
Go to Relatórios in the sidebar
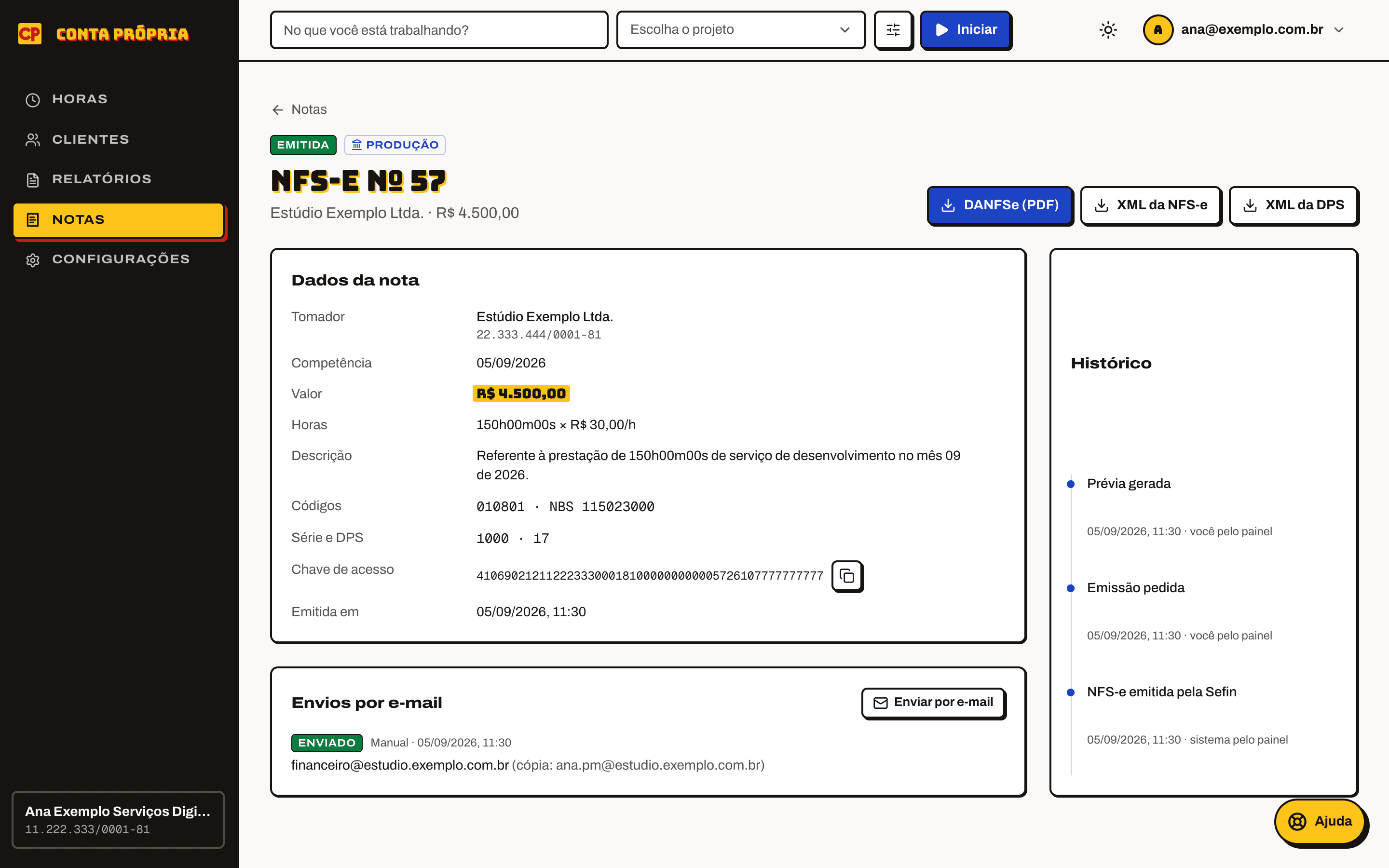point(118,179)
